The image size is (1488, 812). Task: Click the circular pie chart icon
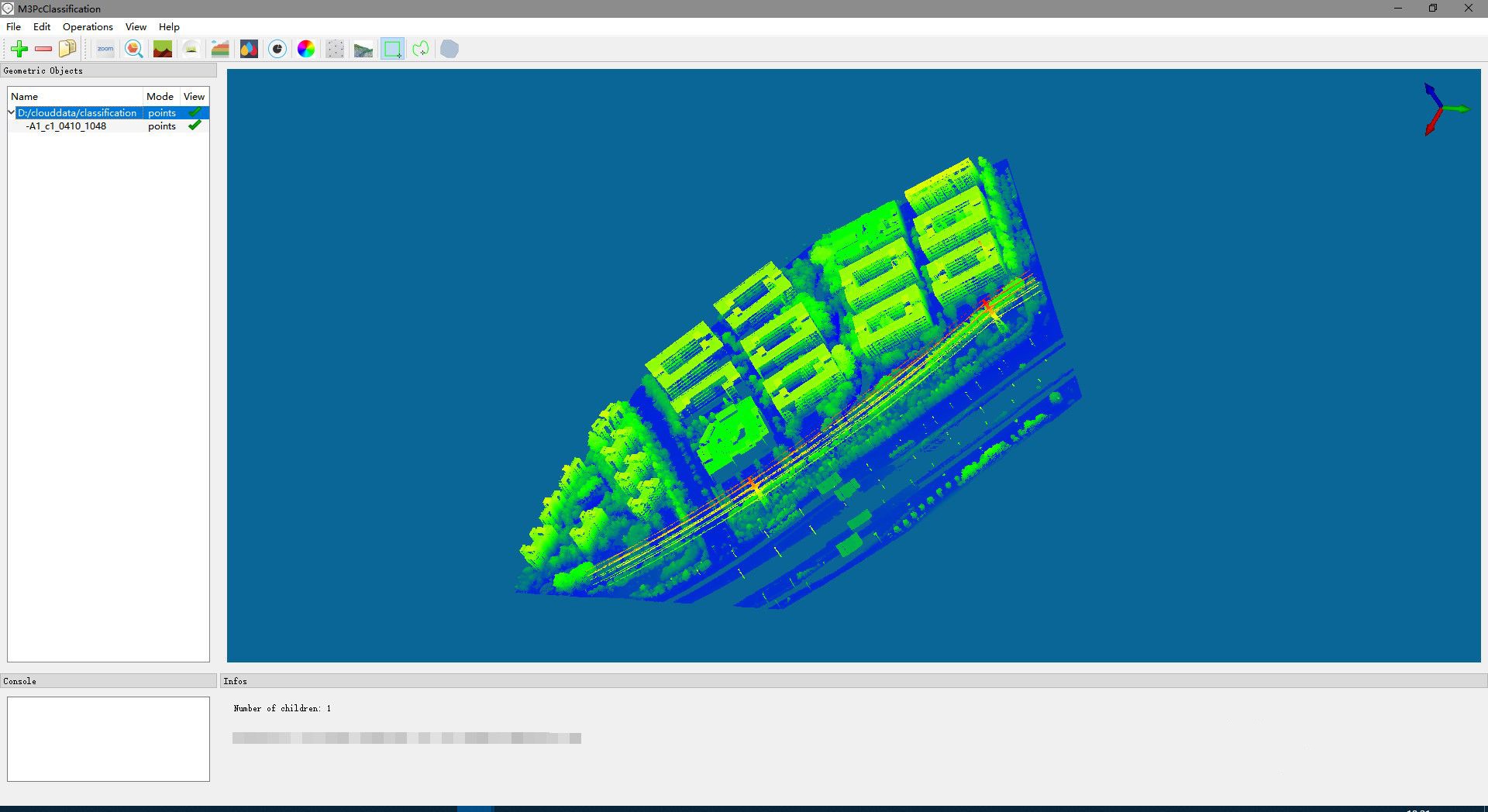pos(277,49)
